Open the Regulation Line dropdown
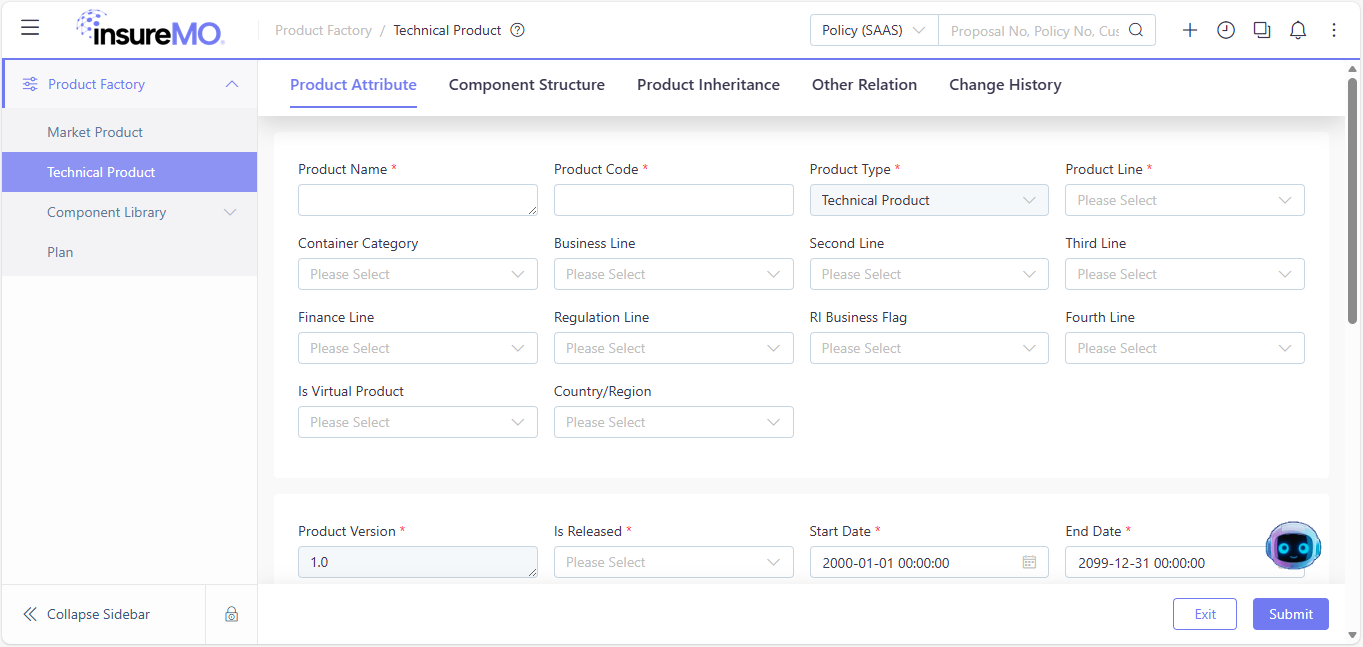 pos(674,348)
